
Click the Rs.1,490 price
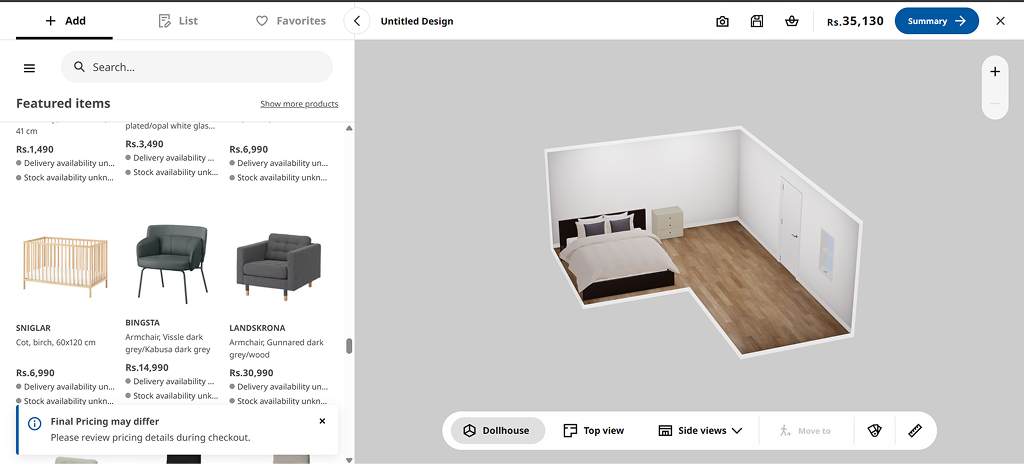pos(35,149)
